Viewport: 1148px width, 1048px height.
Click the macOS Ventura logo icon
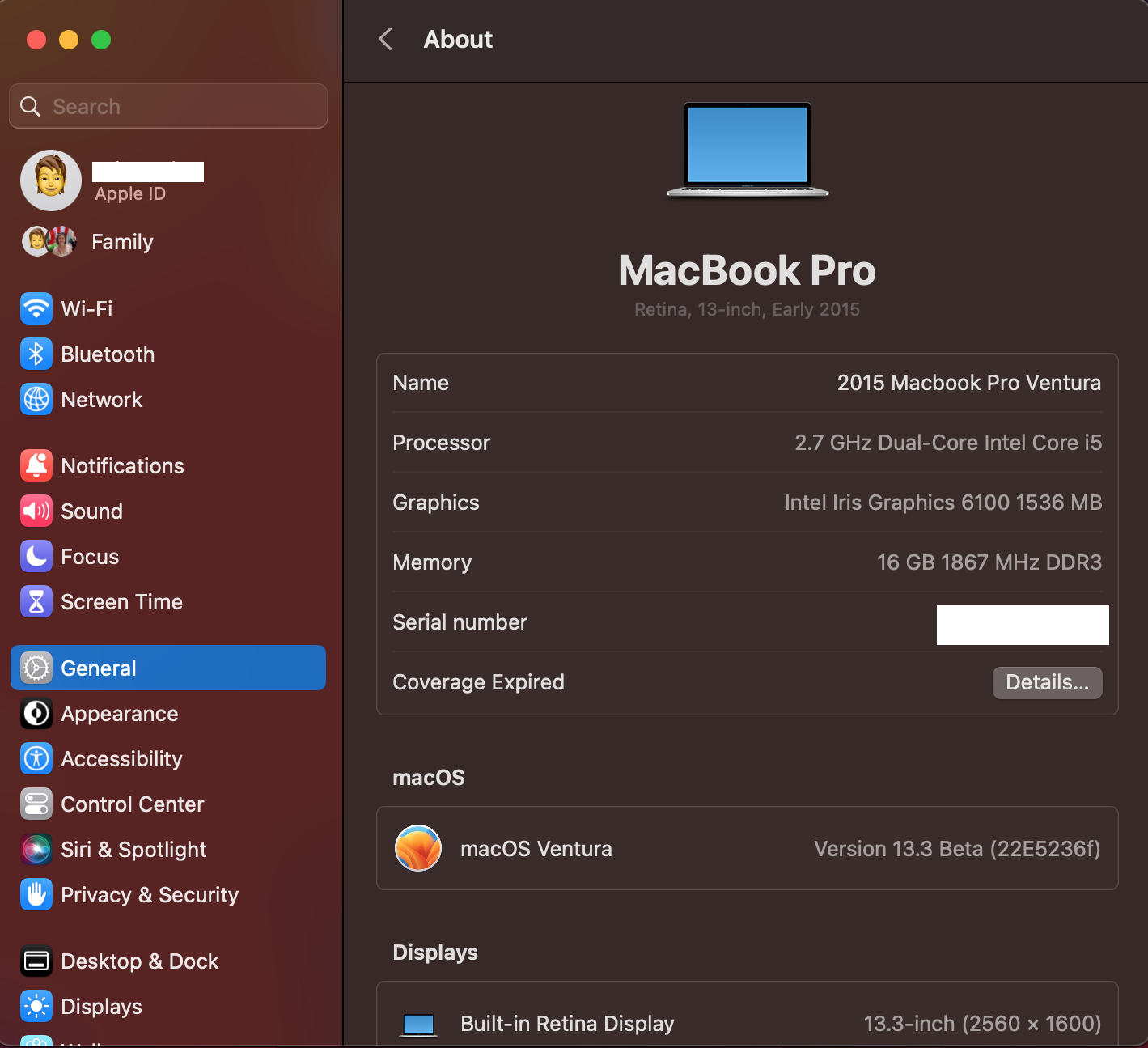[418, 848]
